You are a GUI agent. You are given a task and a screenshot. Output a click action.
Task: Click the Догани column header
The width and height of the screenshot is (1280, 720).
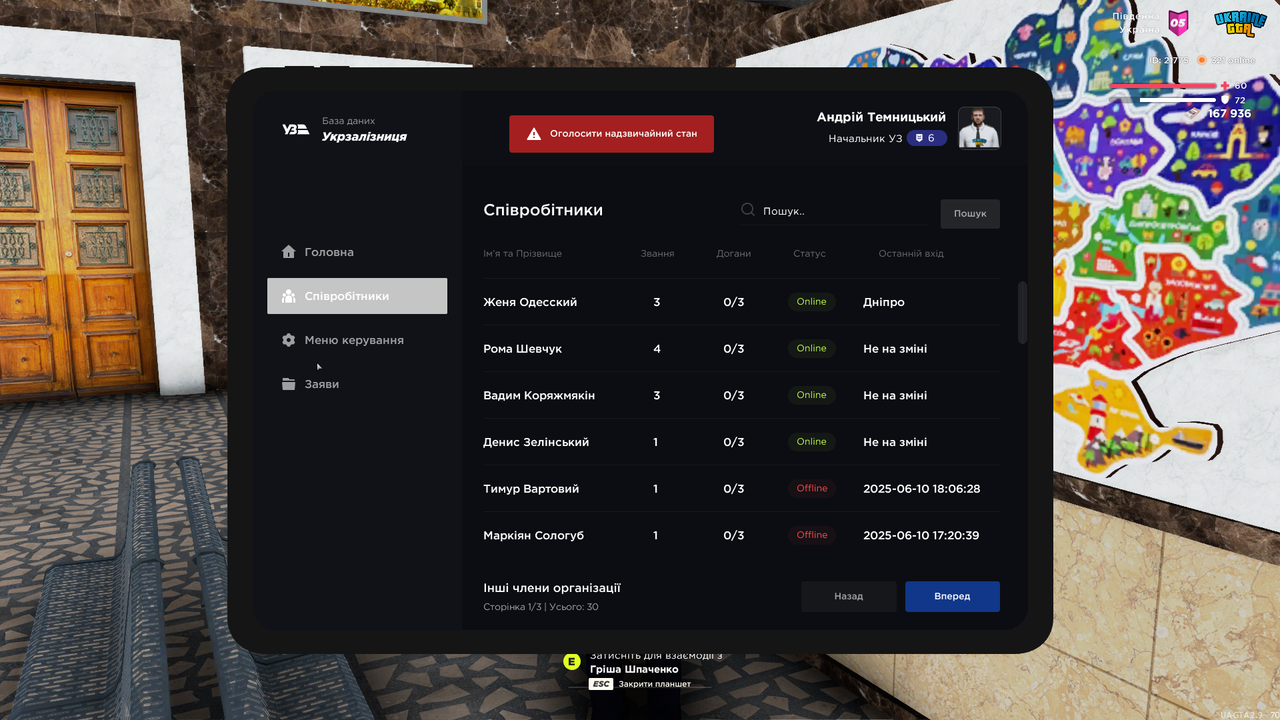pyautogui.click(x=734, y=254)
